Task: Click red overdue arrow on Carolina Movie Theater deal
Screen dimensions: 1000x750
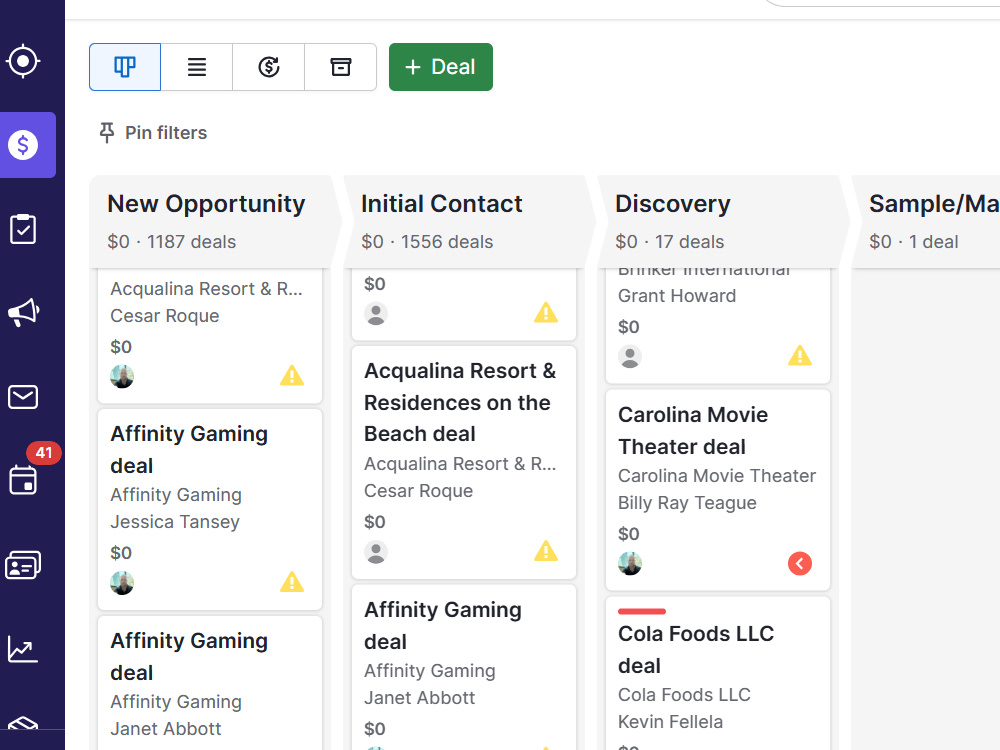Action: 800,564
